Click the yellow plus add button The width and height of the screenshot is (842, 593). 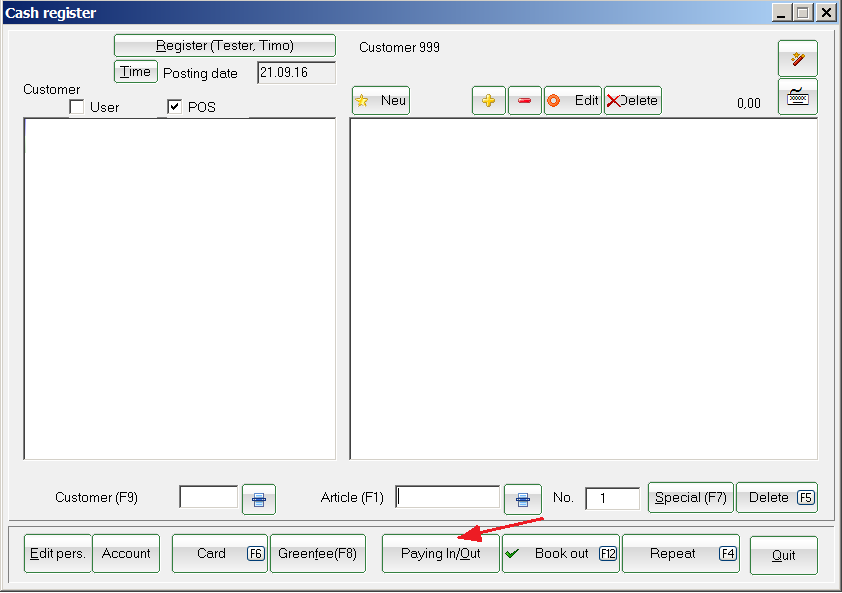click(489, 100)
